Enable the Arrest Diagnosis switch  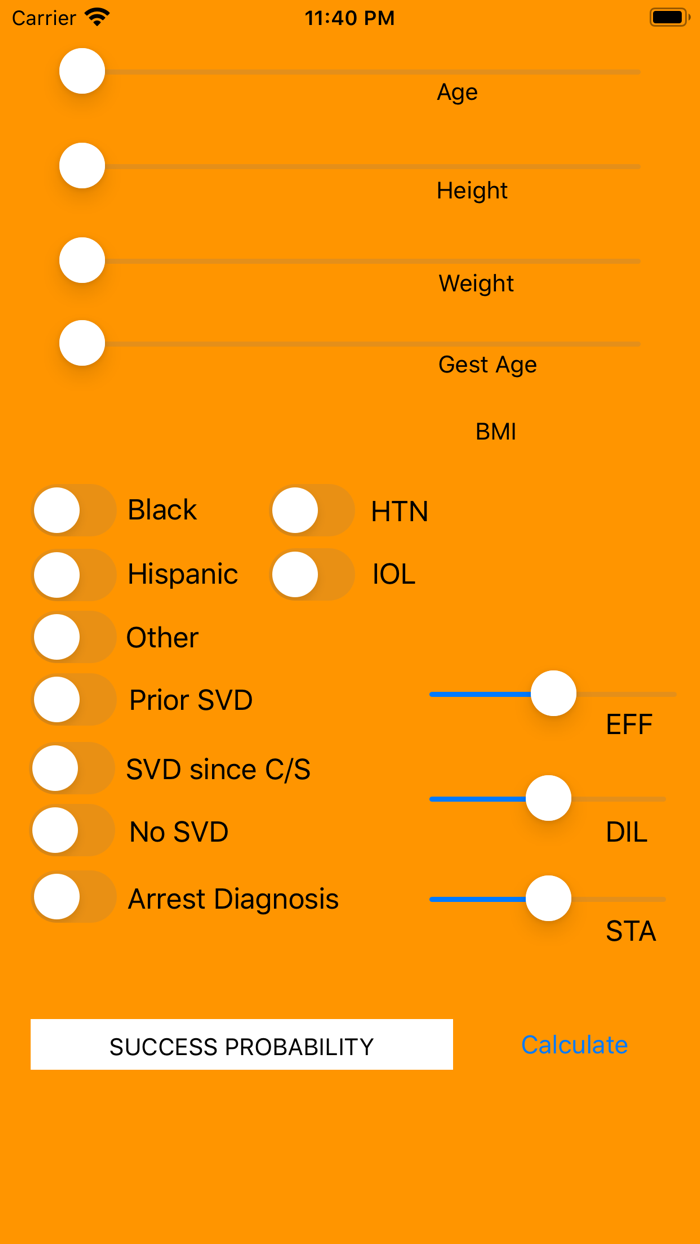point(72,897)
